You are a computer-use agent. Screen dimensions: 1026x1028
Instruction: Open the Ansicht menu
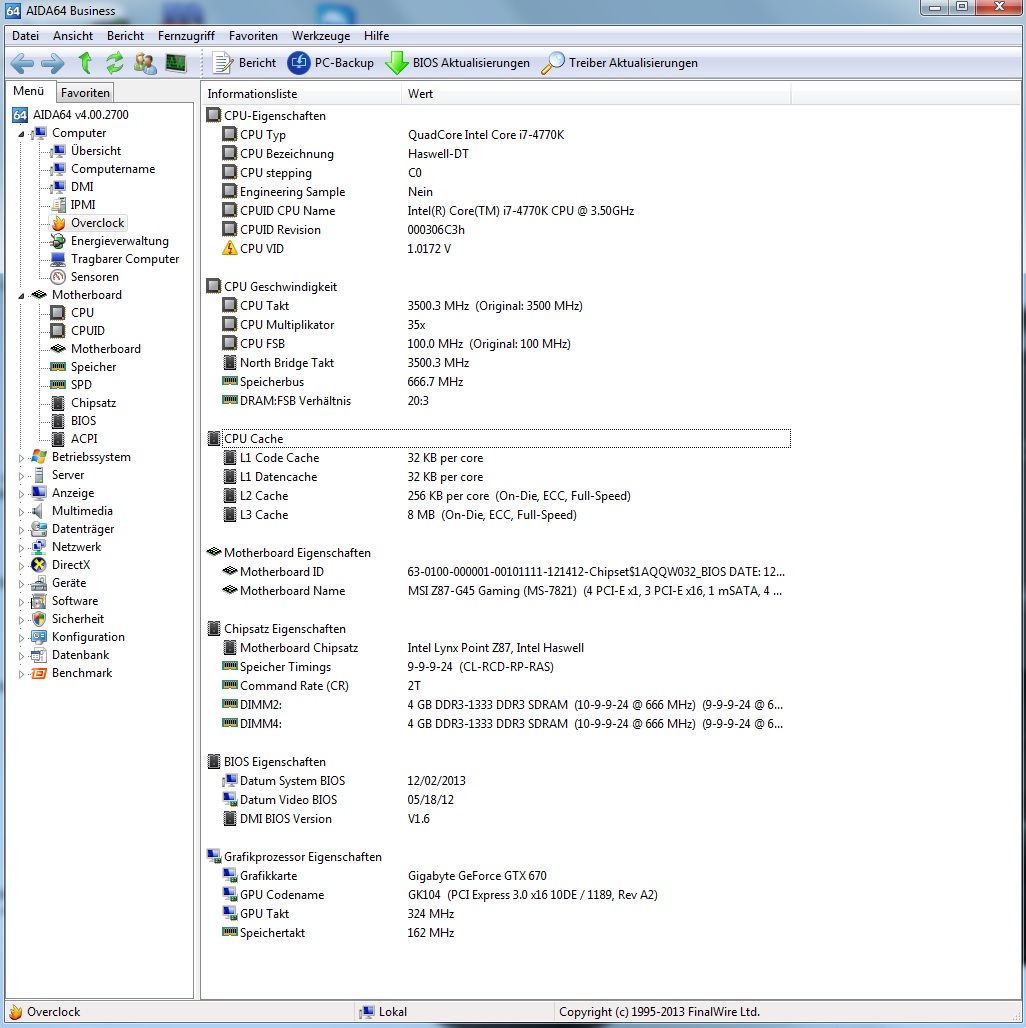click(73, 36)
